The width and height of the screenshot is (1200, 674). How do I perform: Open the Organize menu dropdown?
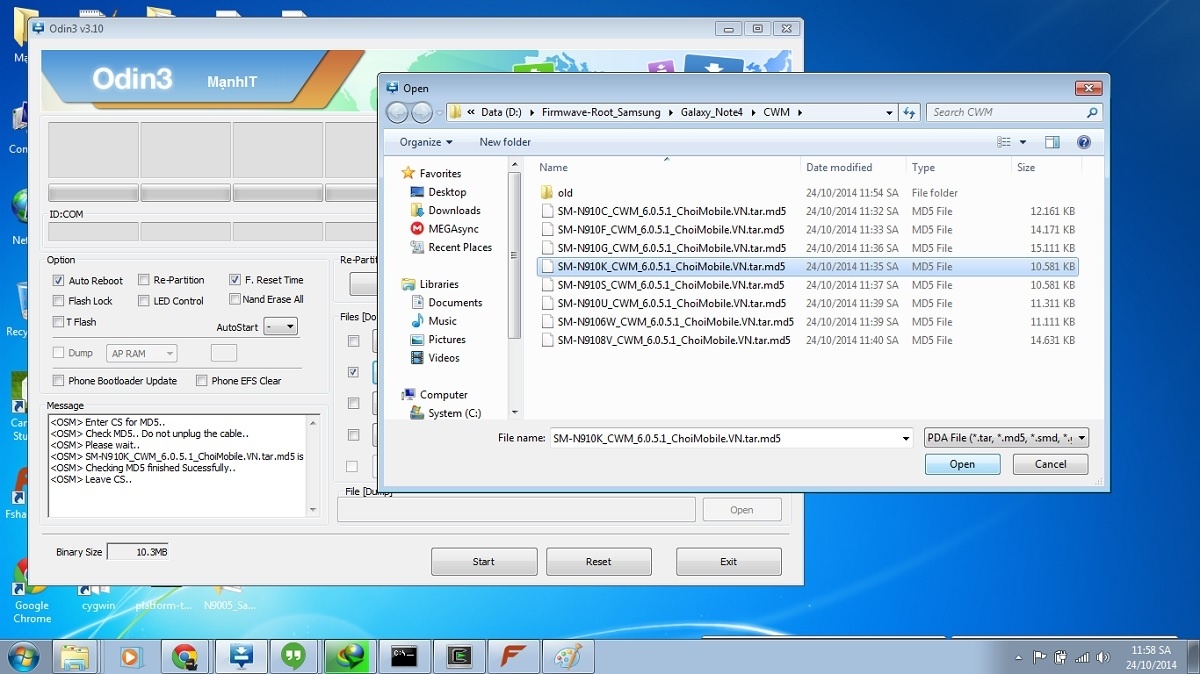point(426,142)
